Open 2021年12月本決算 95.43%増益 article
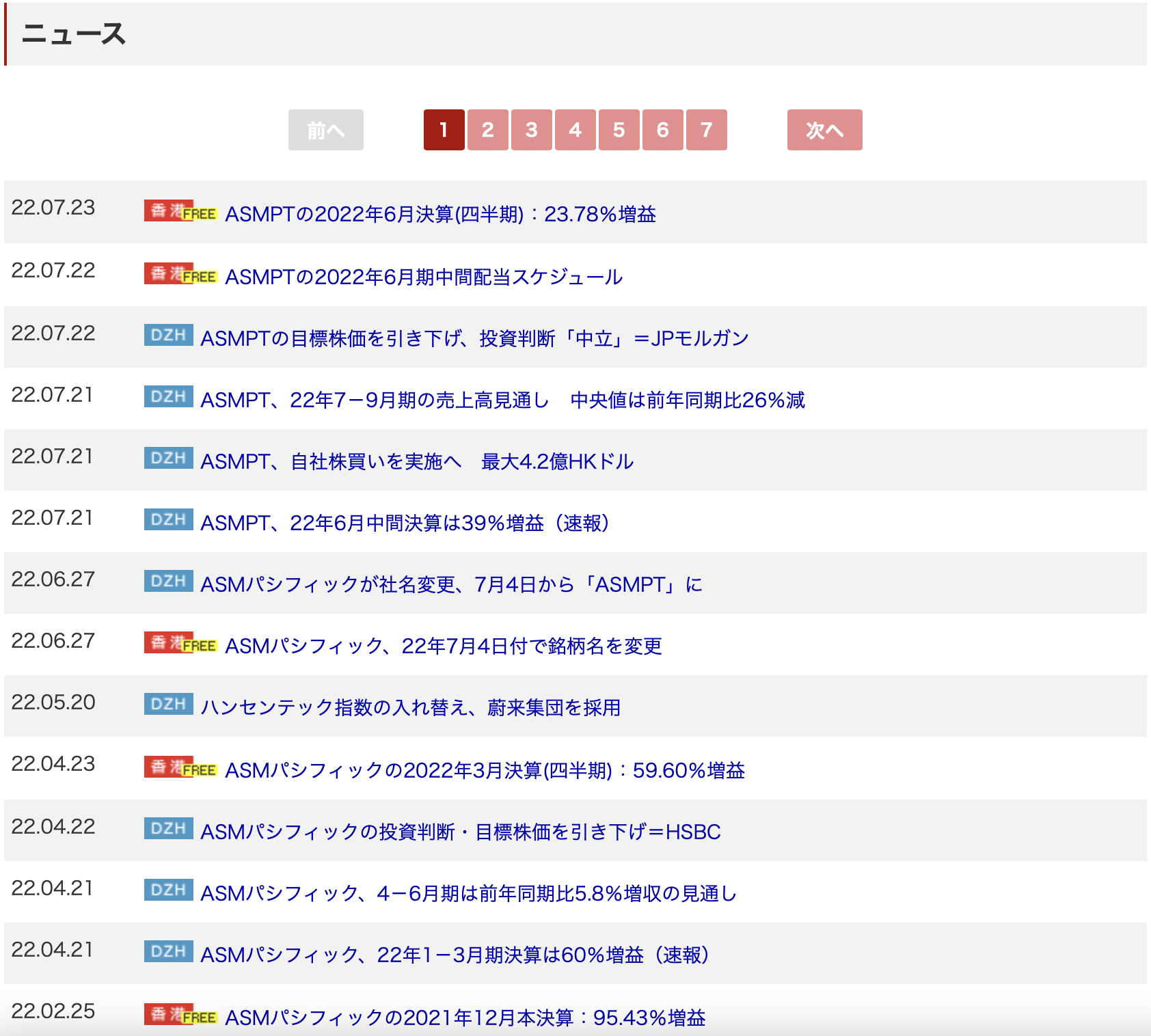This screenshot has width=1151, height=1036. [465, 1018]
